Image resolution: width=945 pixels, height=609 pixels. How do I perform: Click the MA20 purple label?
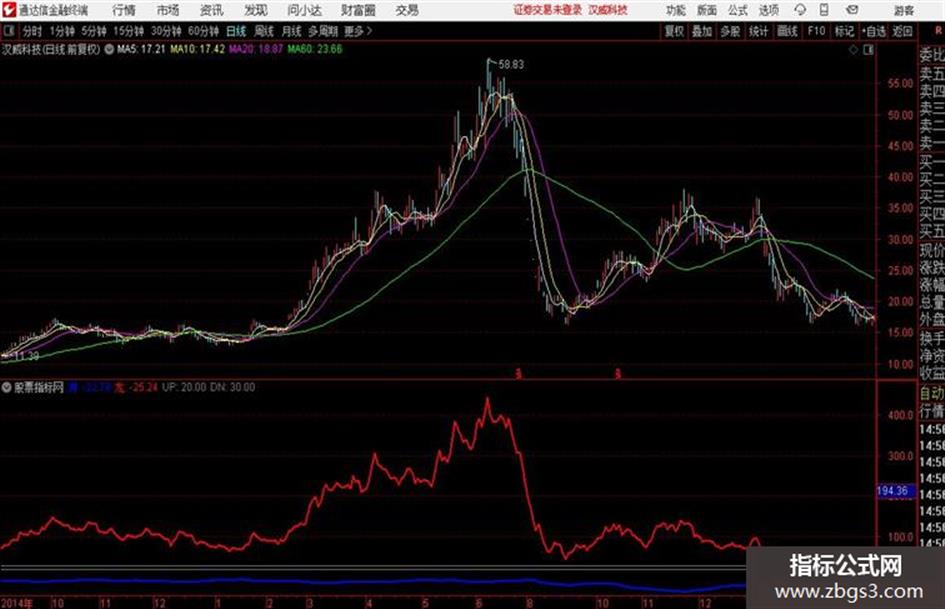click(x=256, y=49)
